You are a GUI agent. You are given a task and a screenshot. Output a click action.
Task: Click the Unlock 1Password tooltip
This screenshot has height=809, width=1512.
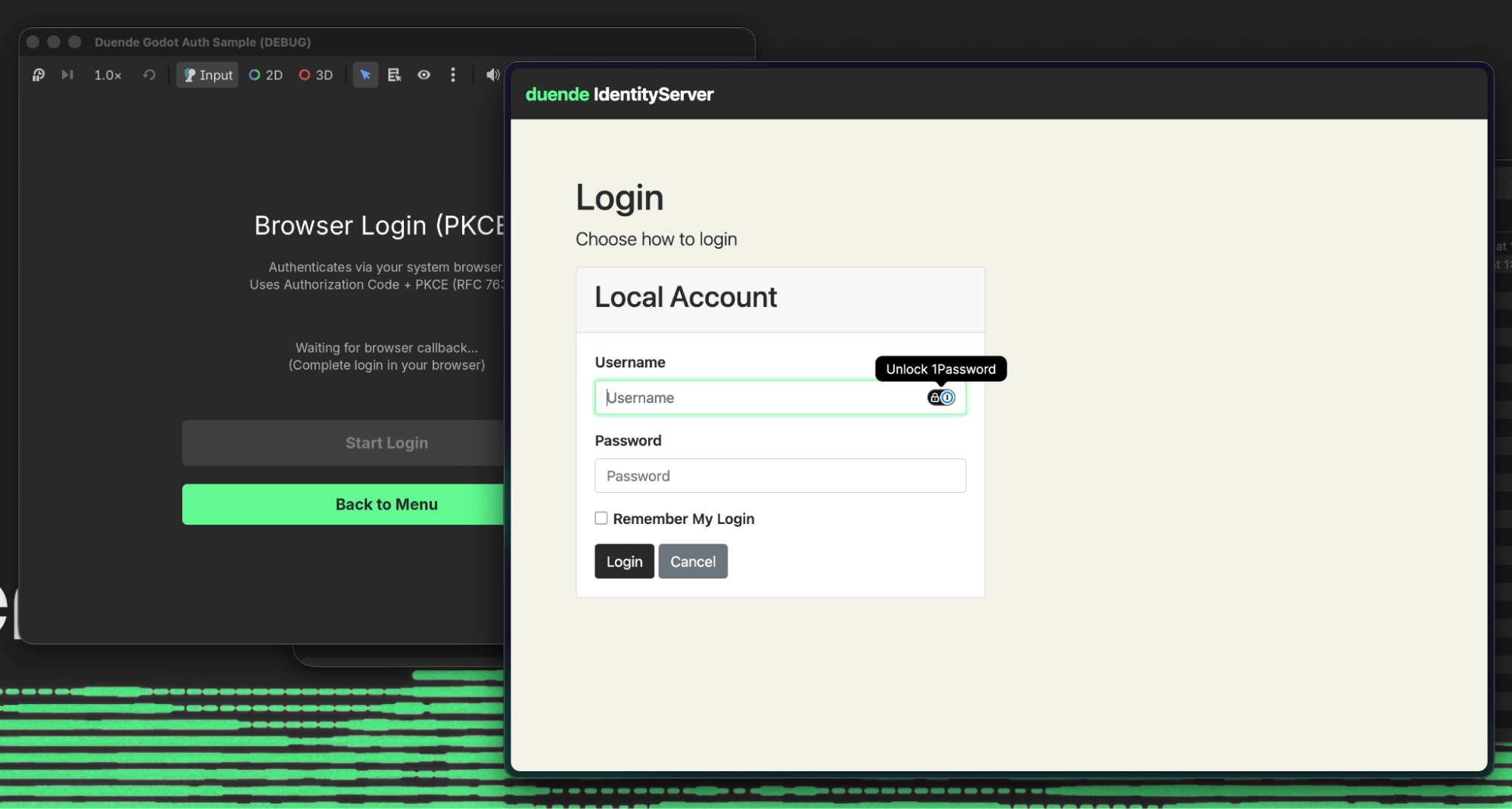(941, 369)
